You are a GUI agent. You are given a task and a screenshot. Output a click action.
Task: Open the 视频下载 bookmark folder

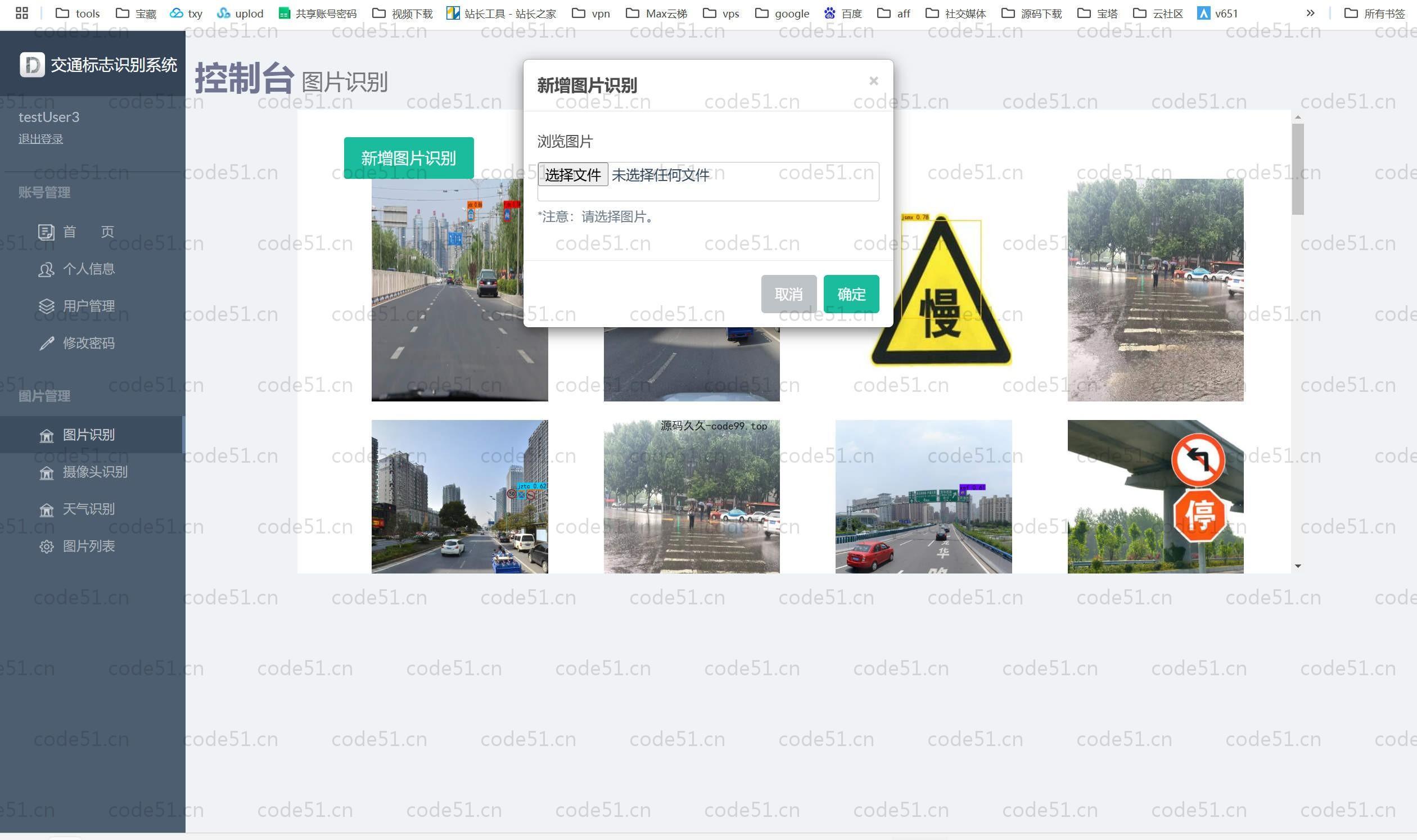pyautogui.click(x=403, y=13)
